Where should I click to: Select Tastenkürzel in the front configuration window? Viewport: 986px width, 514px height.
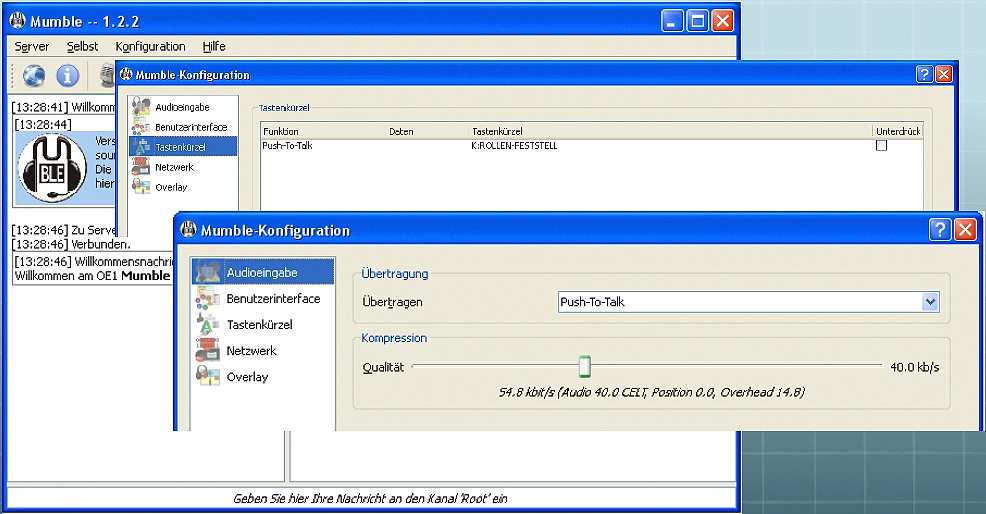[263, 325]
